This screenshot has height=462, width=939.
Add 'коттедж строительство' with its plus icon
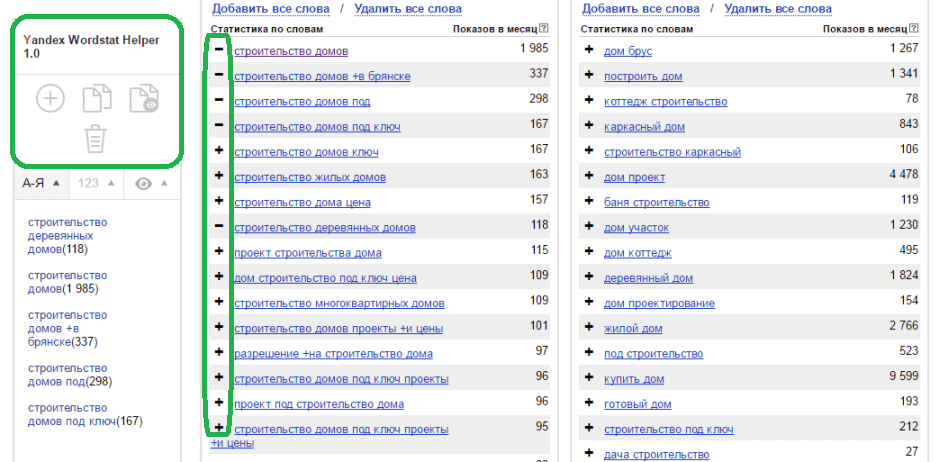point(589,99)
